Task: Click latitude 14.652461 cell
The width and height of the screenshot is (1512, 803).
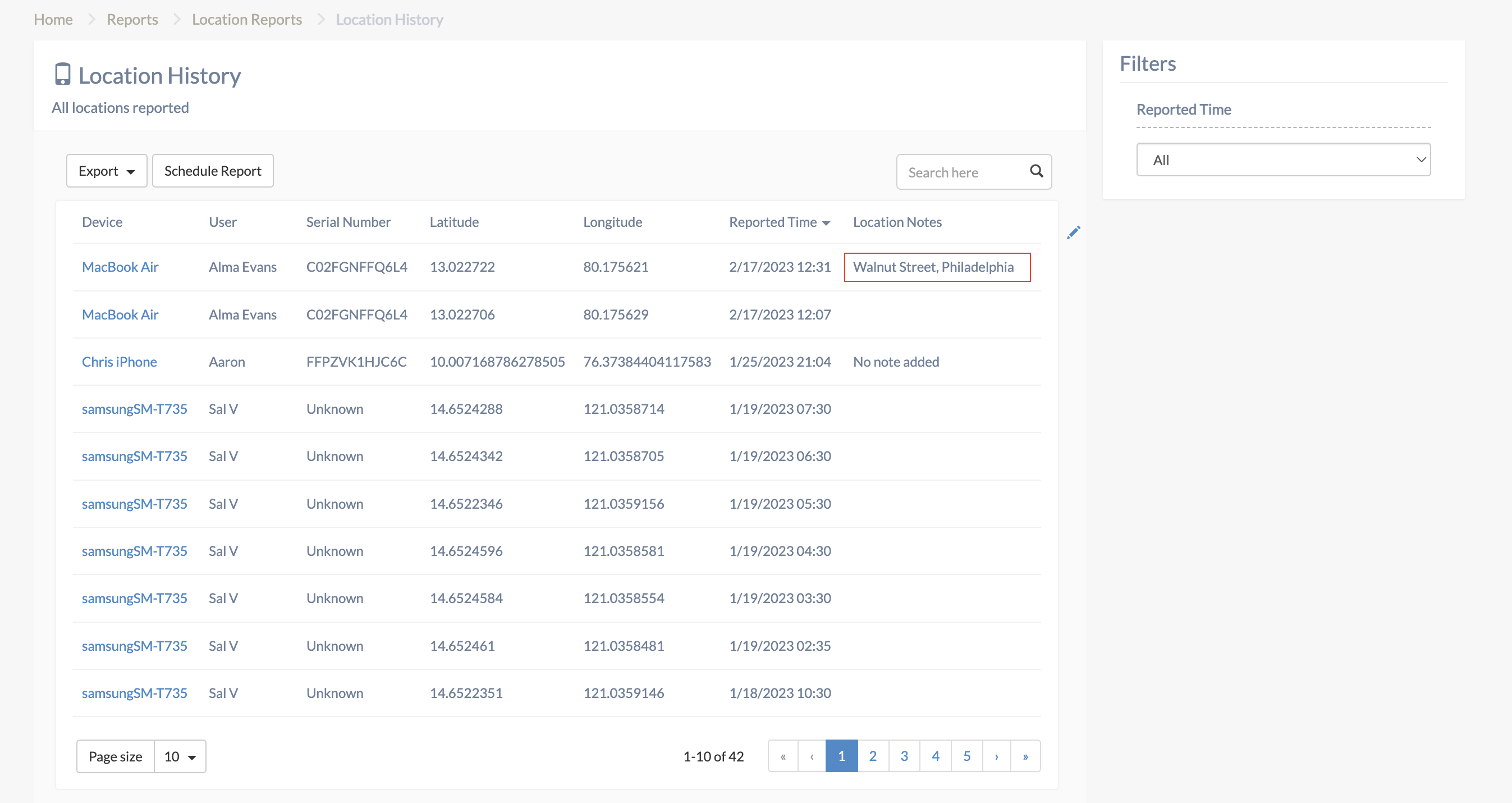Action: tap(462, 646)
